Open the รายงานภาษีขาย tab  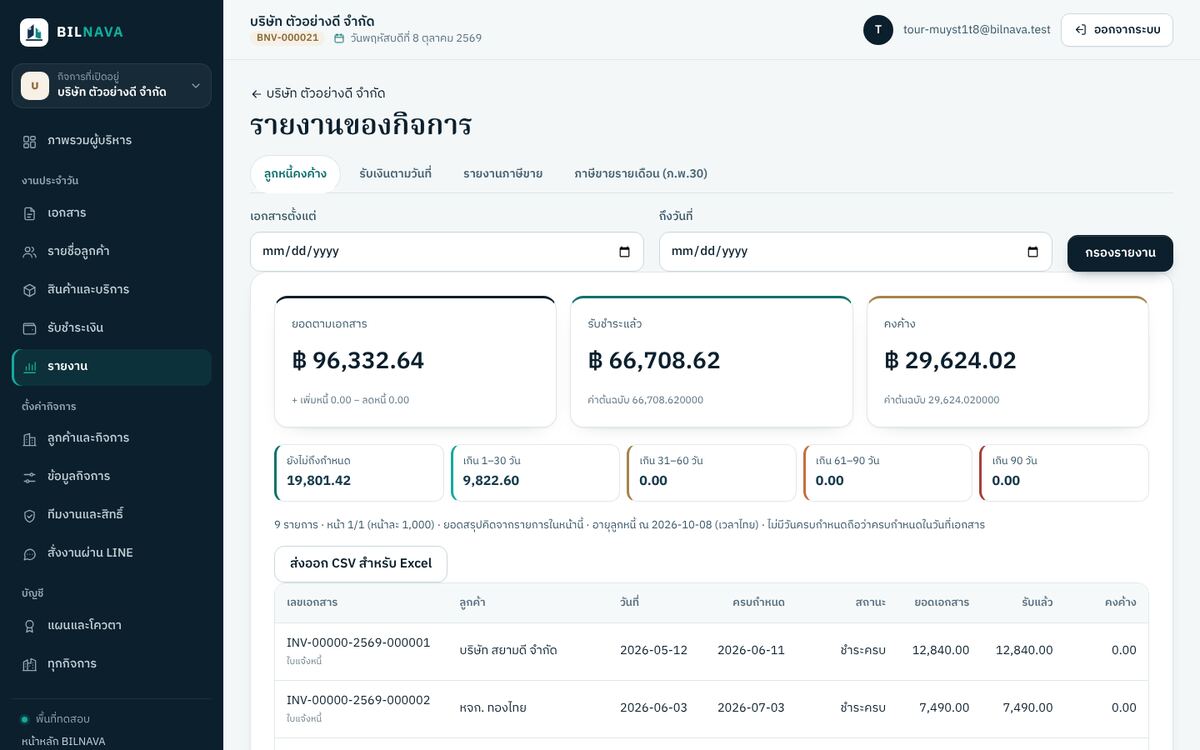point(503,174)
